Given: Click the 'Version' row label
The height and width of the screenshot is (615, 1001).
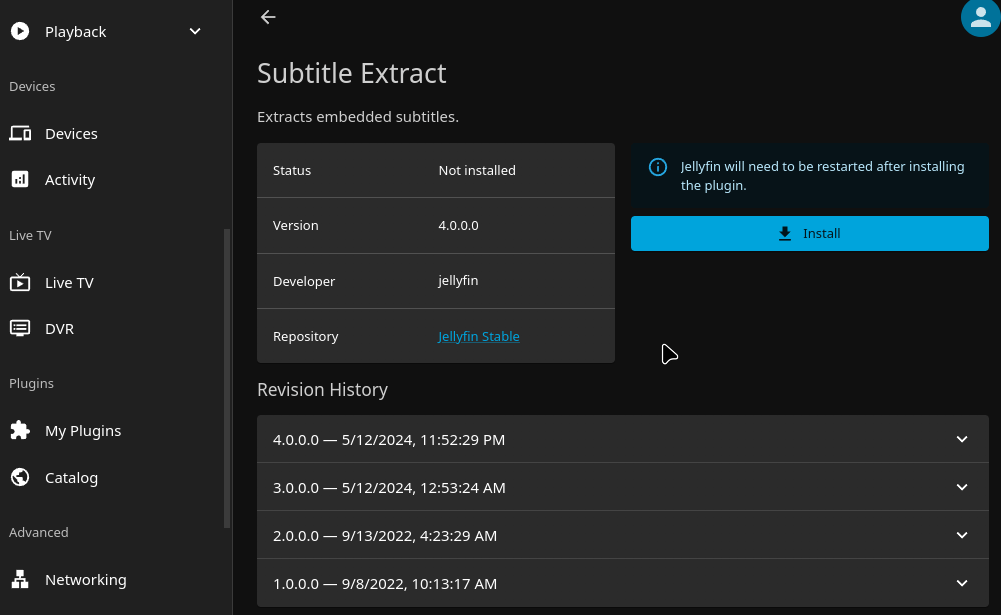Looking at the screenshot, I should point(295,225).
